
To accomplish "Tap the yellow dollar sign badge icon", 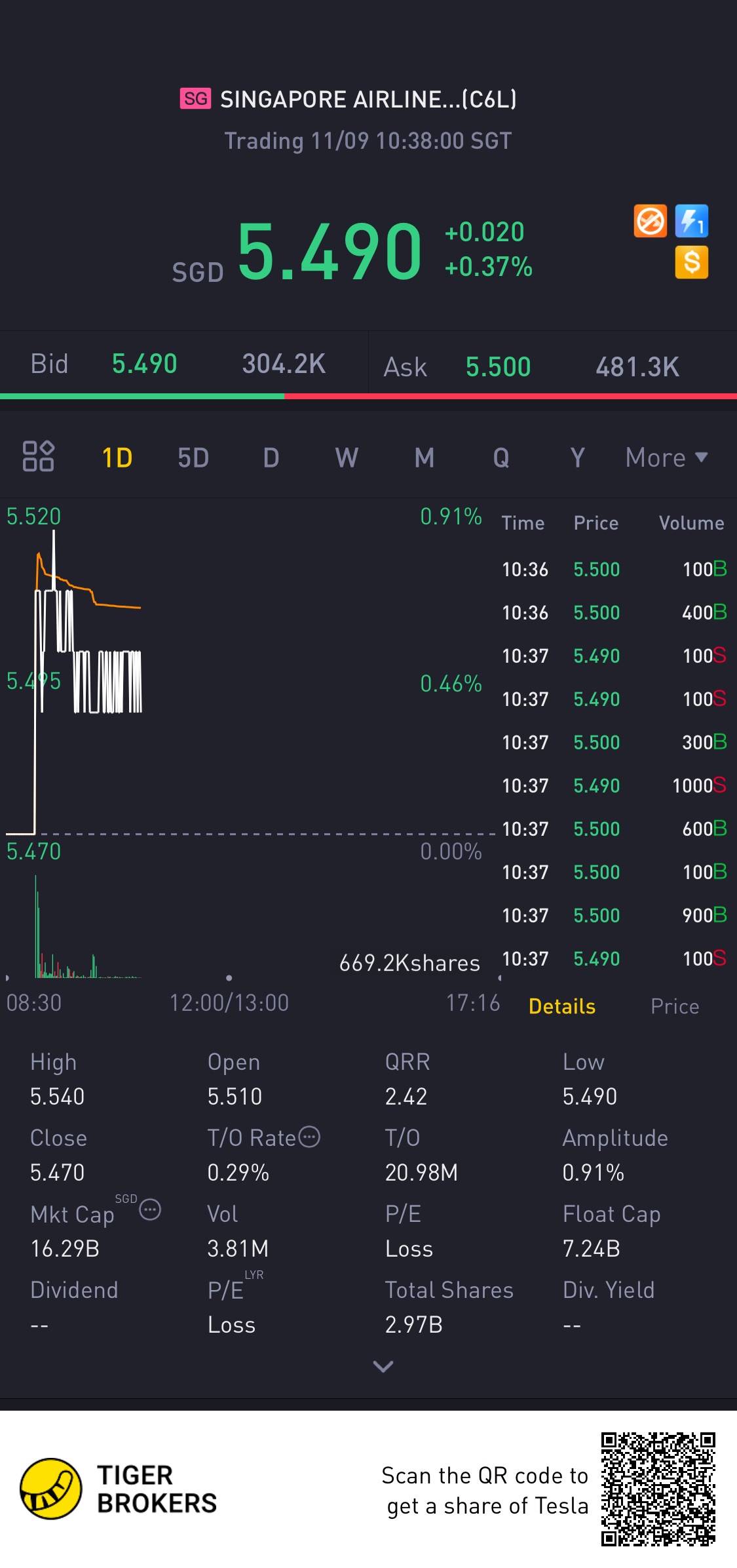I will pos(692,262).
